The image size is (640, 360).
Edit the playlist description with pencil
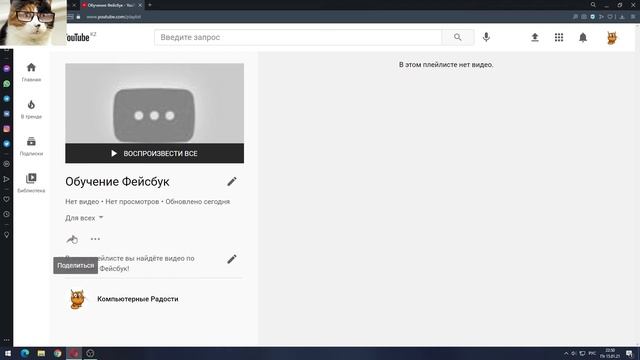[232, 259]
